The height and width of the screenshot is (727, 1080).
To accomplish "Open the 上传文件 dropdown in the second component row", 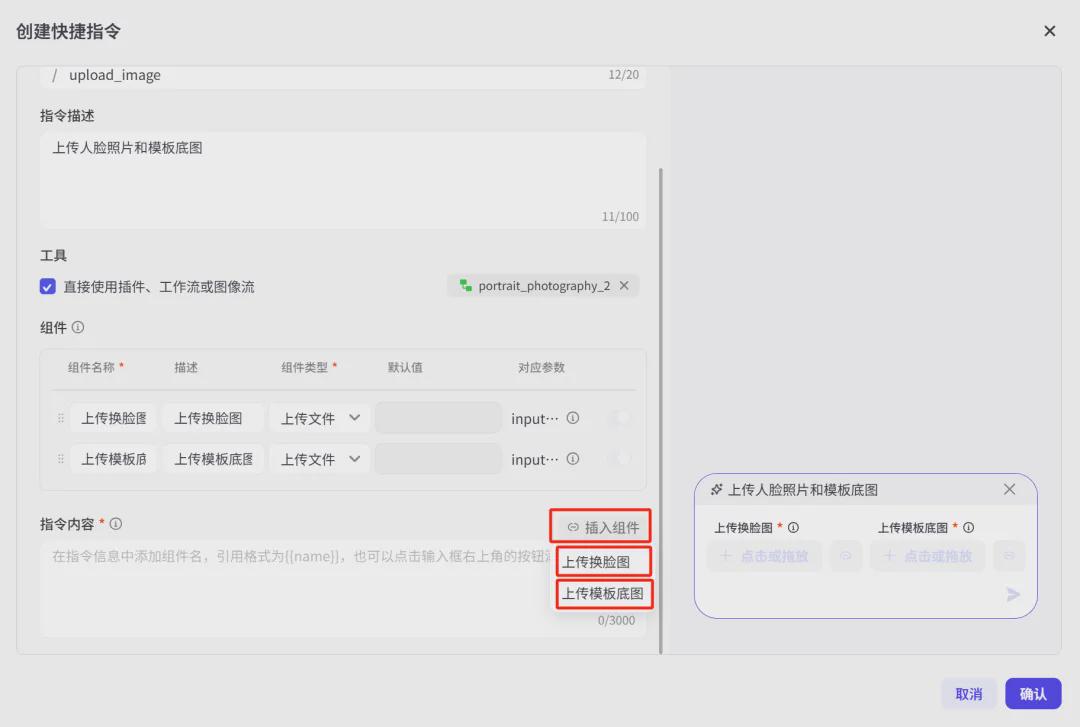I will click(319, 459).
